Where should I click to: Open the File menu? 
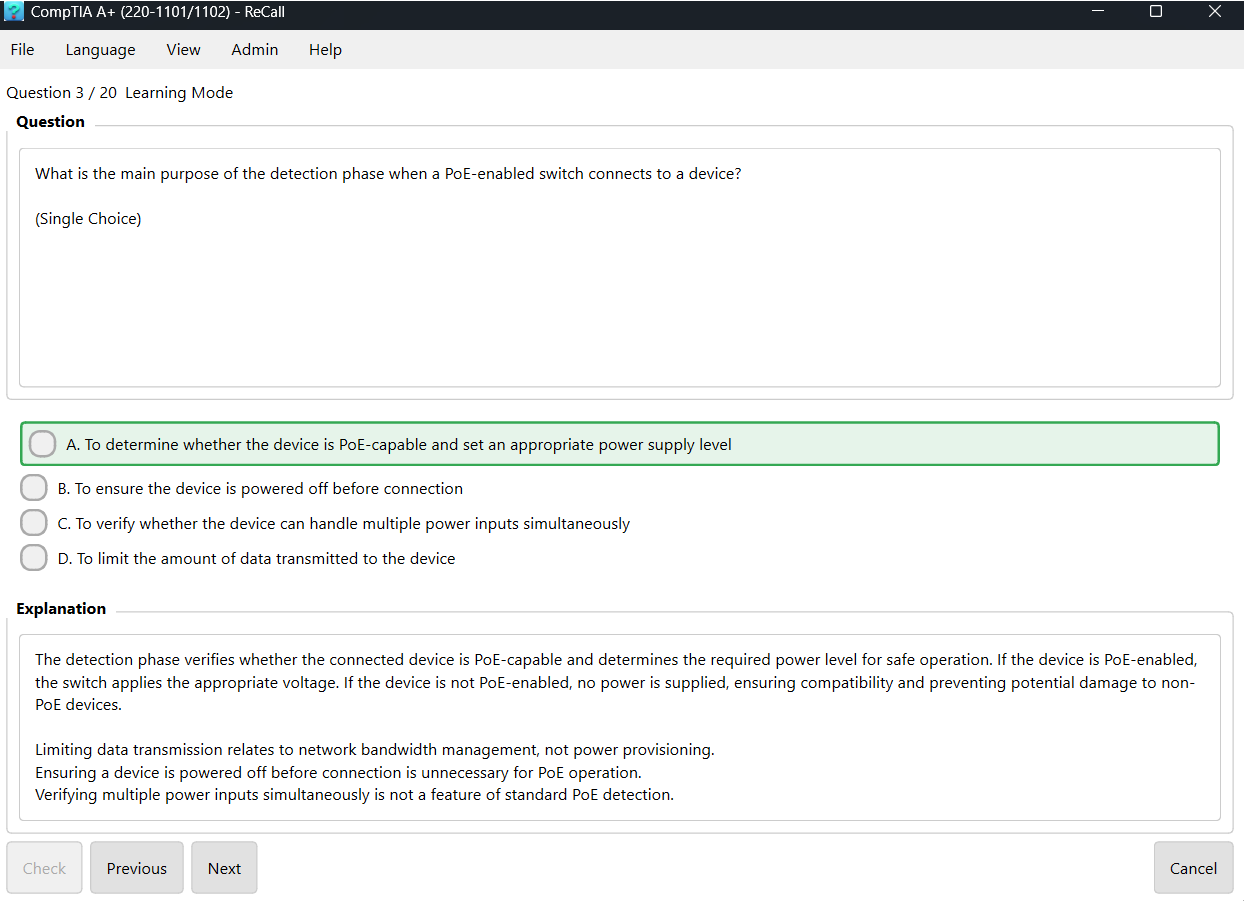pos(22,50)
